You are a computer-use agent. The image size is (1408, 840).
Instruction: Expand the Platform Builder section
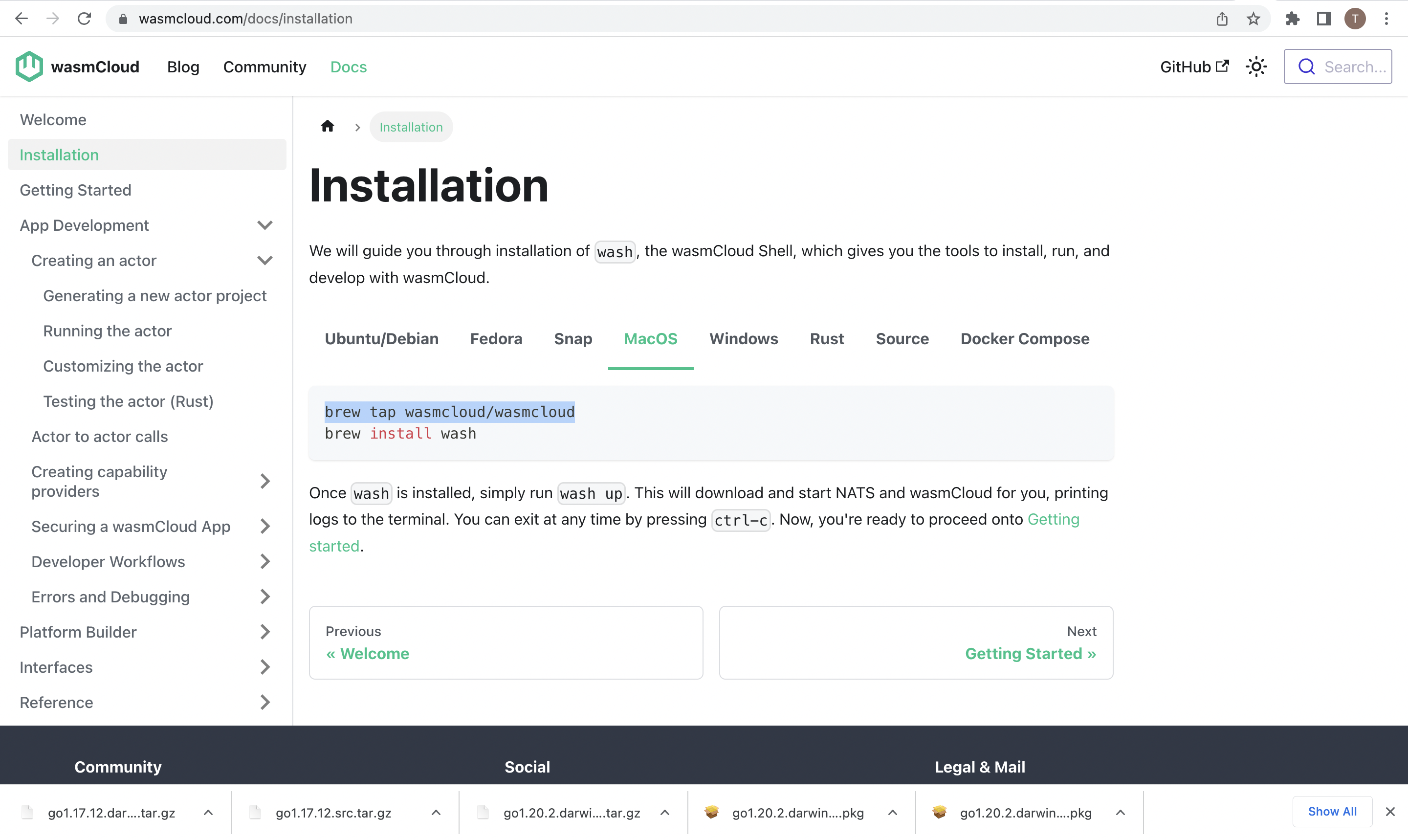pos(264,632)
